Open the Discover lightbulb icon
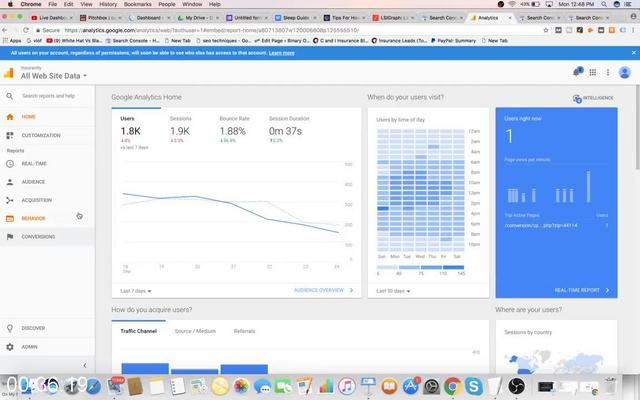Image resolution: width=640 pixels, height=400 pixels. [x=10, y=328]
